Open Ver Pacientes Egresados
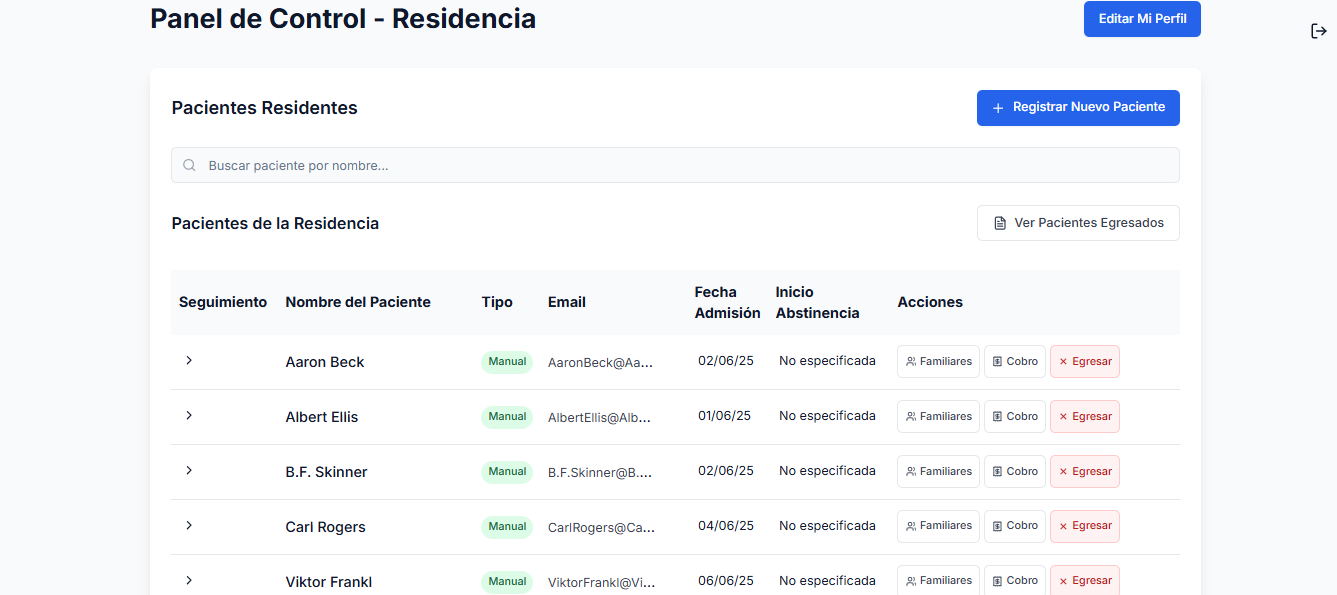Image resolution: width=1337 pixels, height=595 pixels. [x=1078, y=223]
